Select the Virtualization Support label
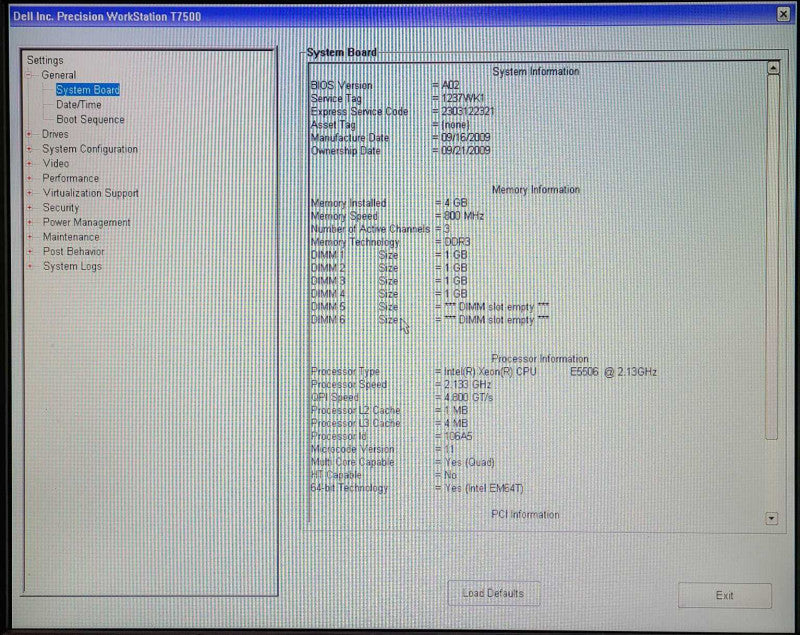800x635 pixels. click(x=90, y=193)
